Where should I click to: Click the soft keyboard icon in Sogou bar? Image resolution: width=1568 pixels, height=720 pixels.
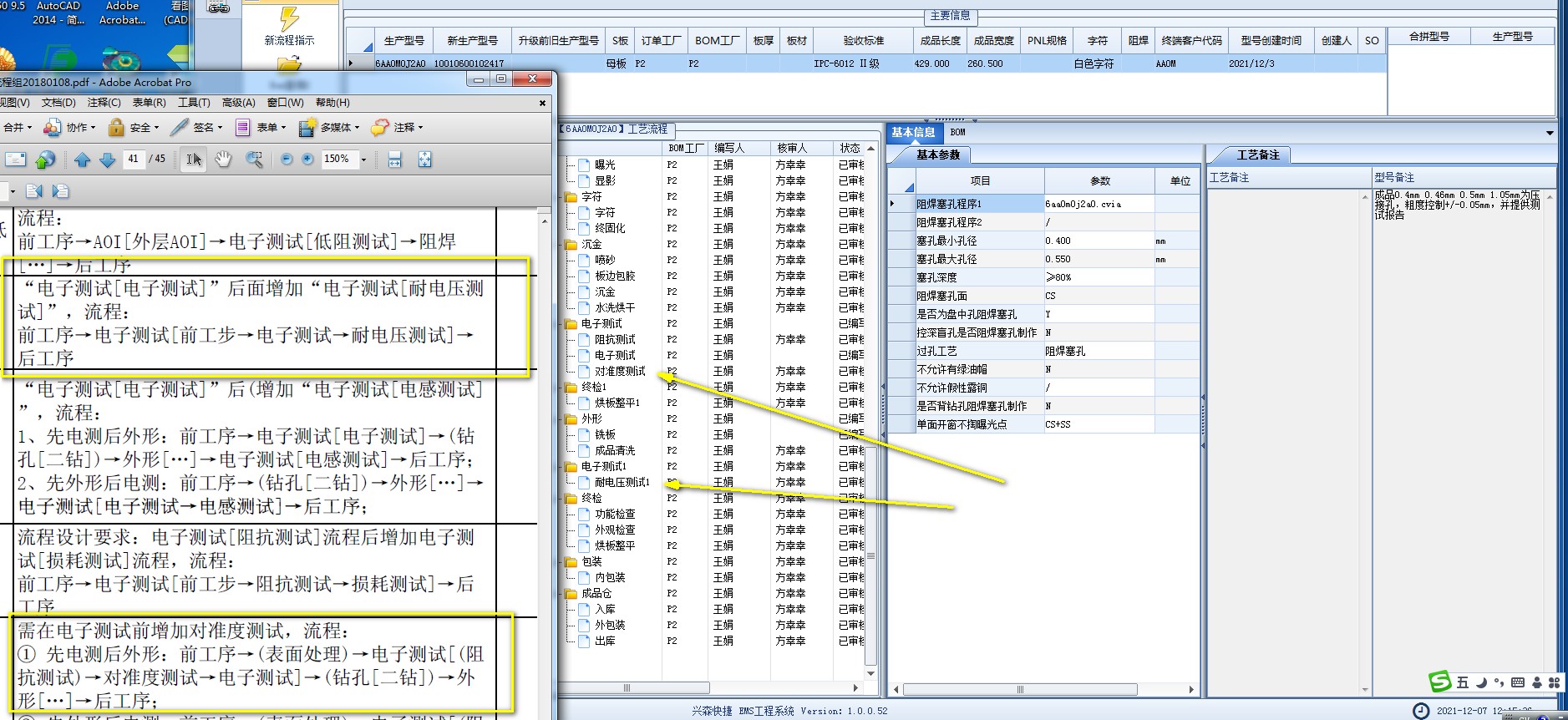1518,682
